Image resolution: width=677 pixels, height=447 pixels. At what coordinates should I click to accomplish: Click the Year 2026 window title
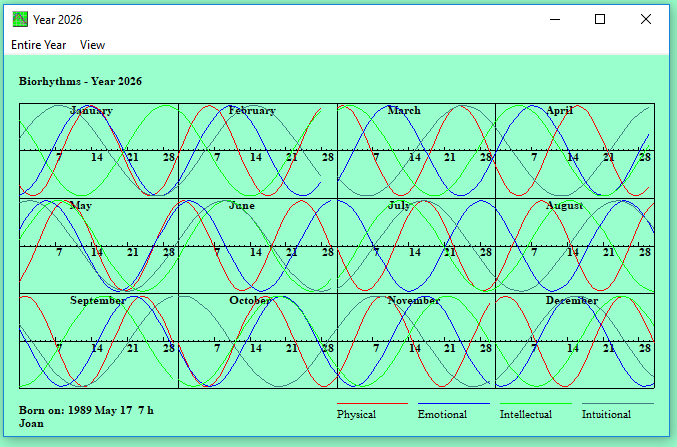point(57,20)
